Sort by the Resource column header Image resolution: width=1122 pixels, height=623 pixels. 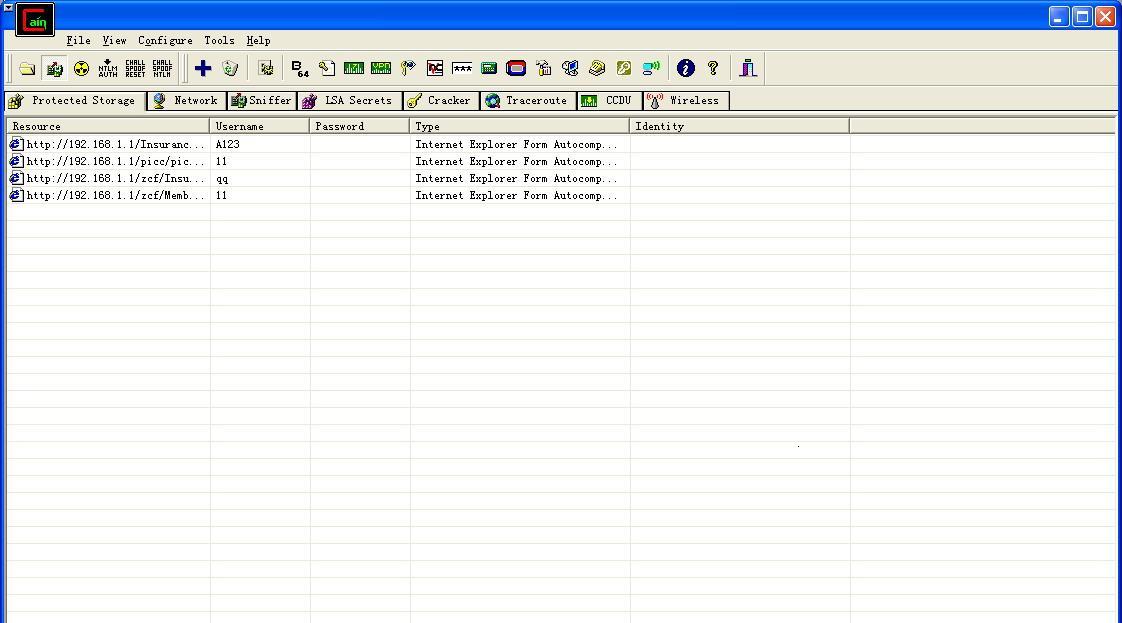pos(108,126)
